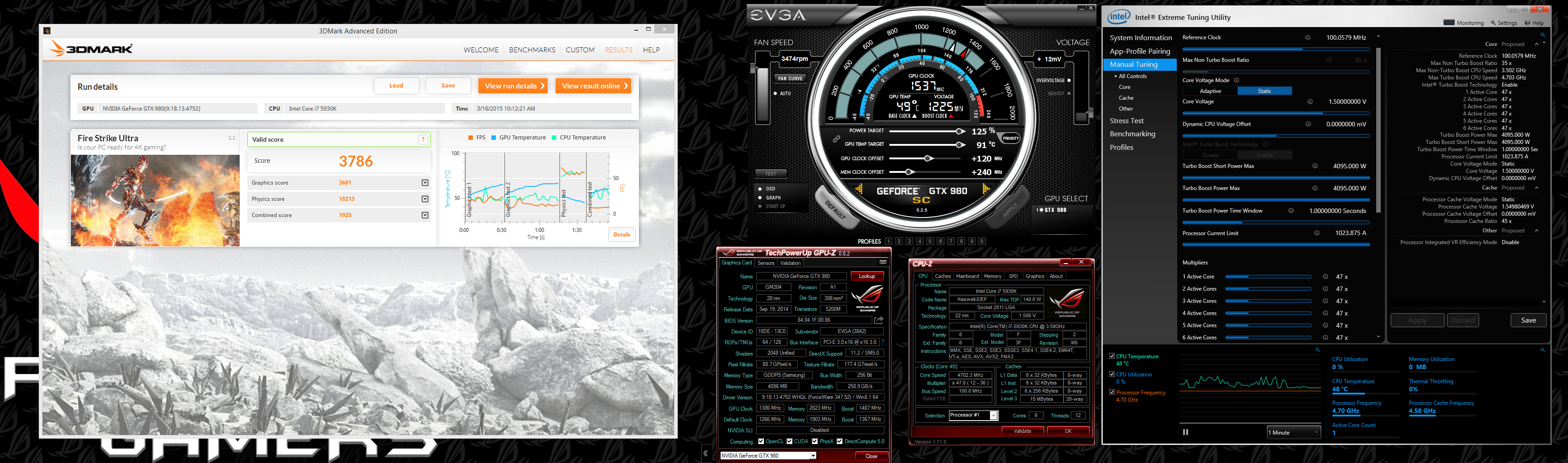1568x463 pixels.
Task: Click info icon next to Reference Clock
Action: pos(1308,38)
